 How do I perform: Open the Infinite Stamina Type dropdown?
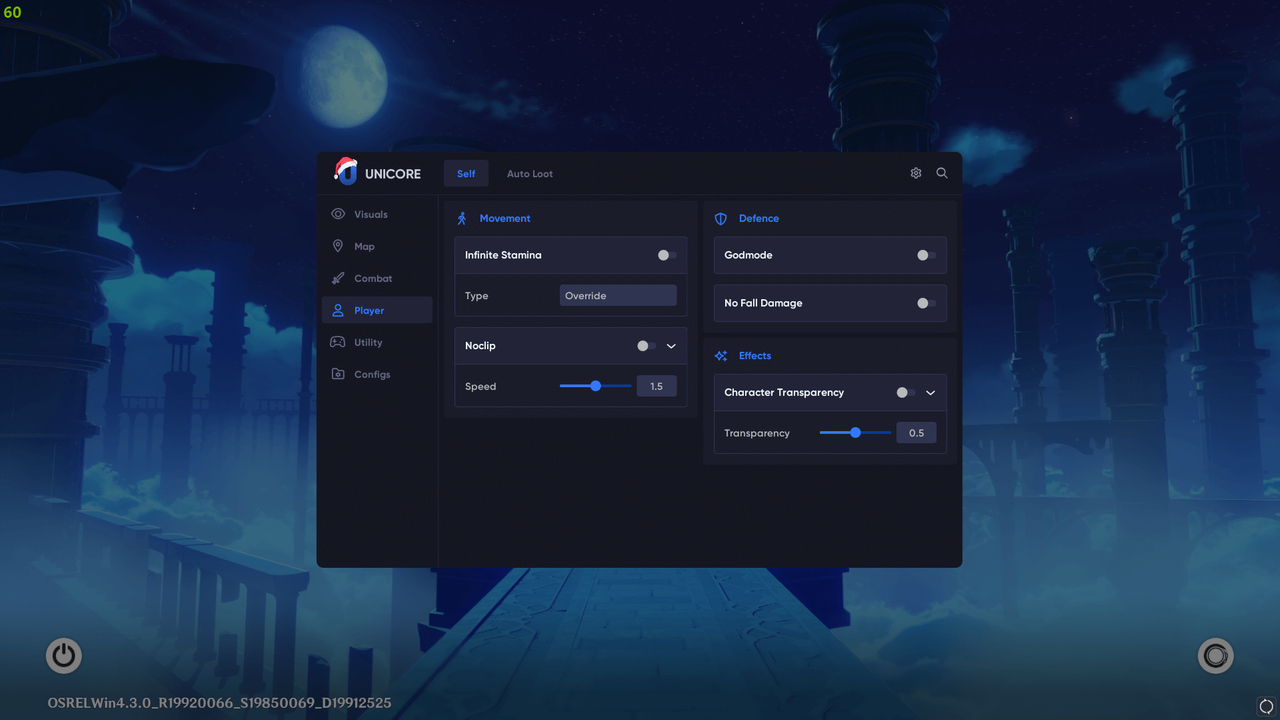(618, 295)
